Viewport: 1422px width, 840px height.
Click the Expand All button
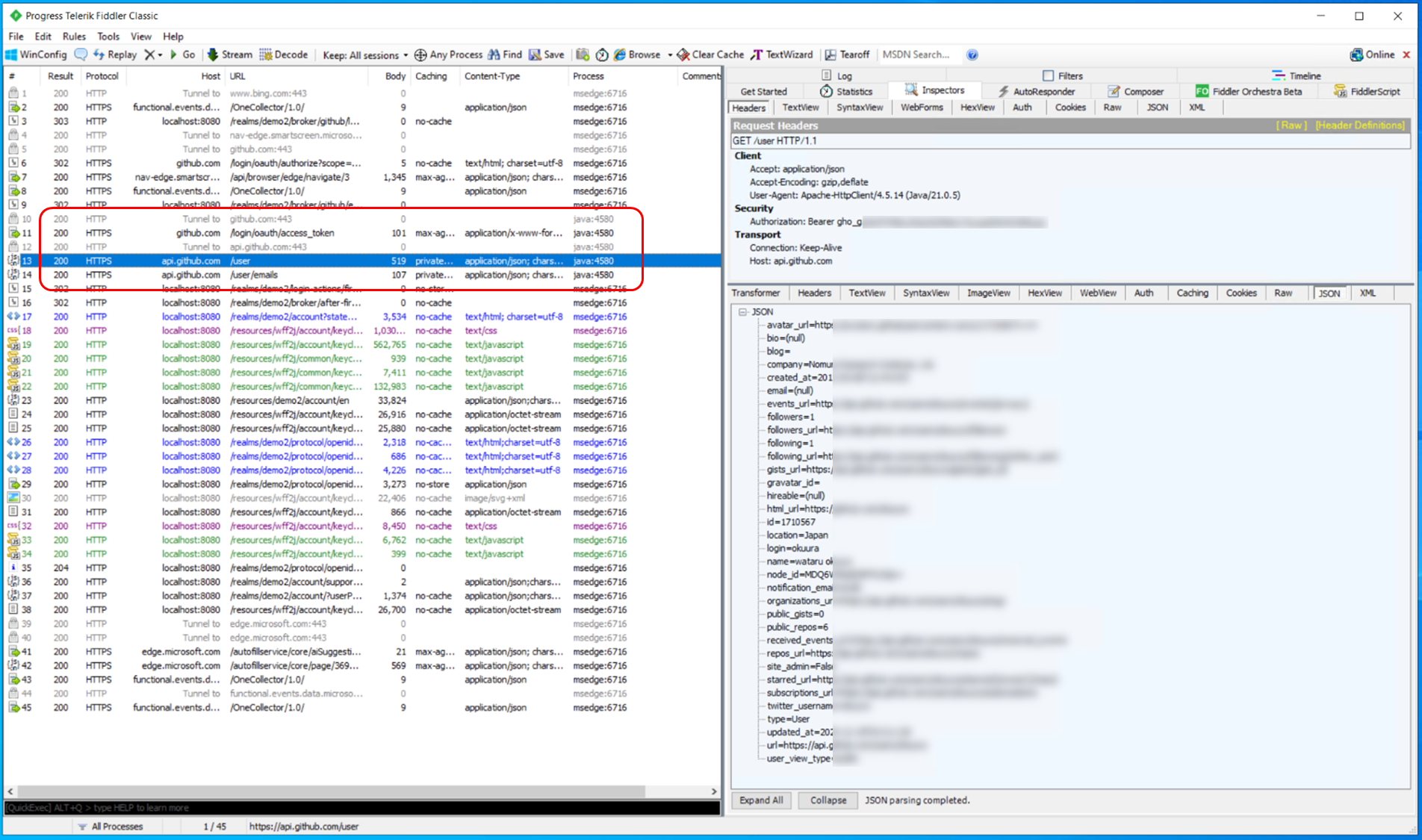[761, 800]
